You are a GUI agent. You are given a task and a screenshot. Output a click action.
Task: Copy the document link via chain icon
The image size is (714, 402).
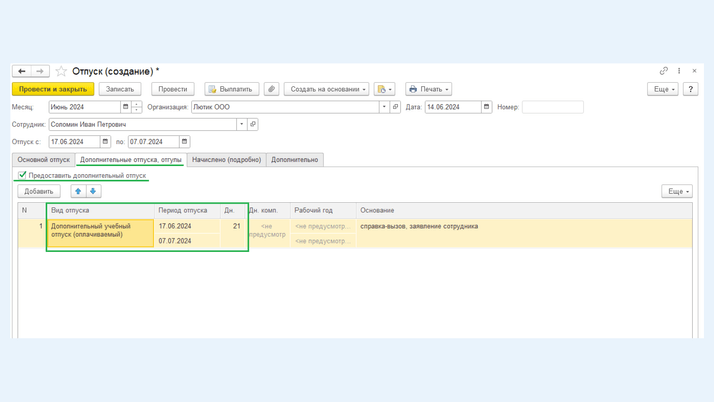(663, 71)
